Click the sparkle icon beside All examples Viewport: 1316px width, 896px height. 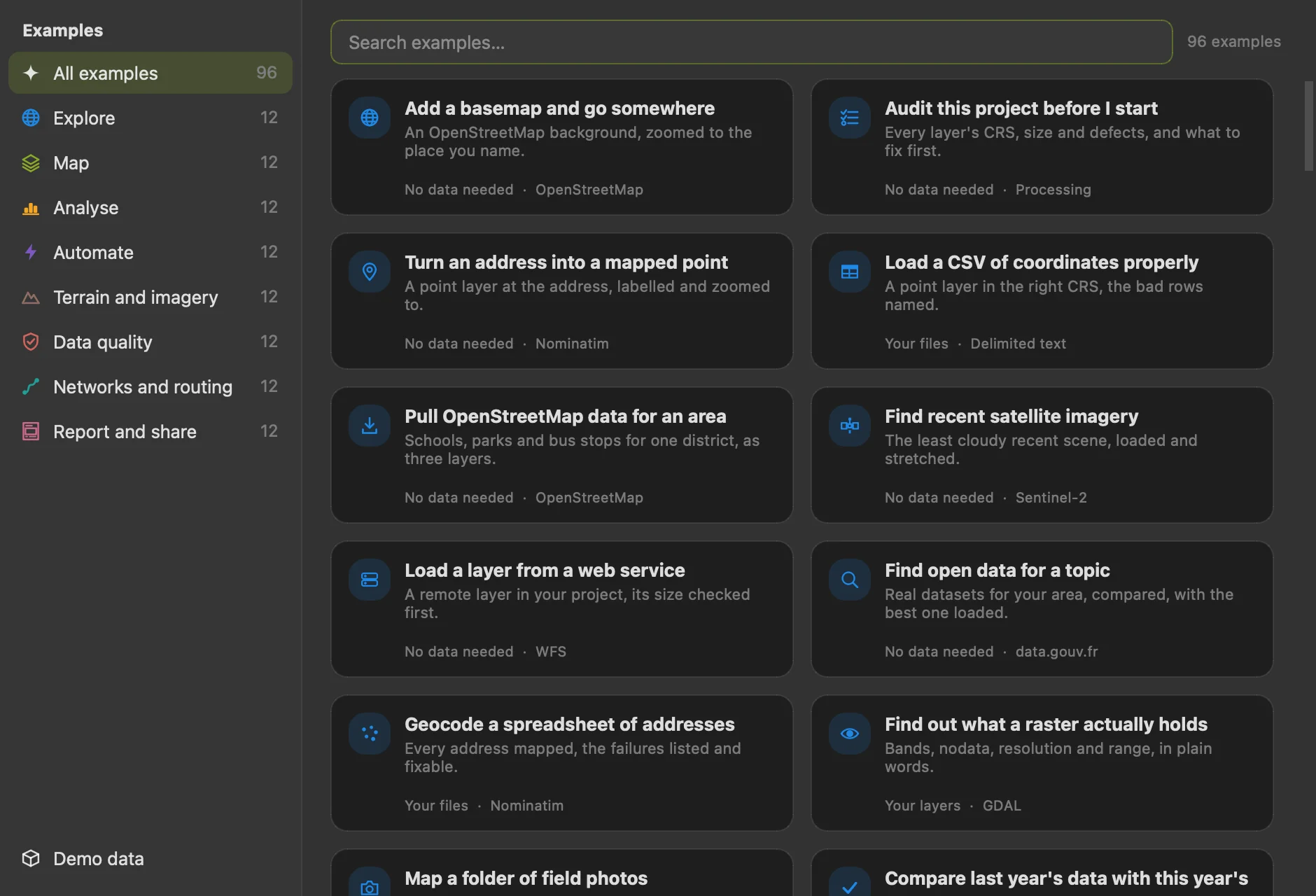pyautogui.click(x=31, y=73)
